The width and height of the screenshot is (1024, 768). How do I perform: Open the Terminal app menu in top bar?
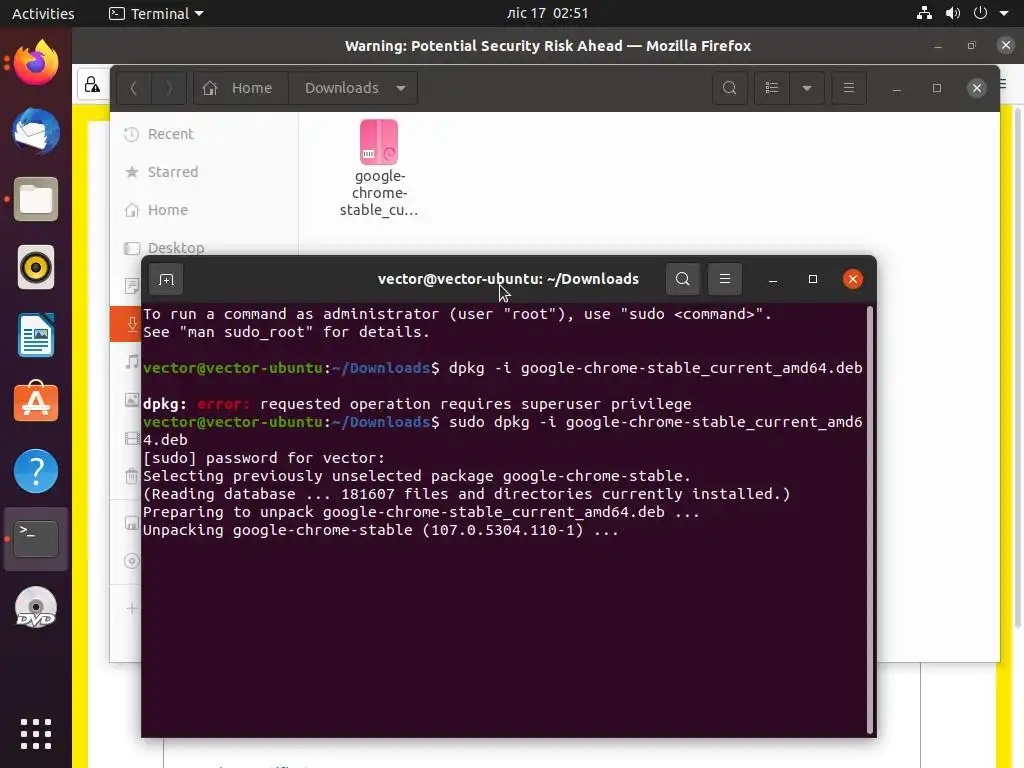click(156, 13)
